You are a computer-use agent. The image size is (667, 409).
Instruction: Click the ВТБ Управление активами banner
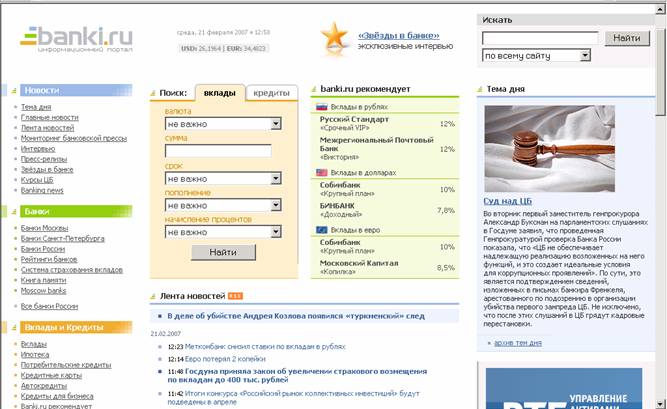564,389
